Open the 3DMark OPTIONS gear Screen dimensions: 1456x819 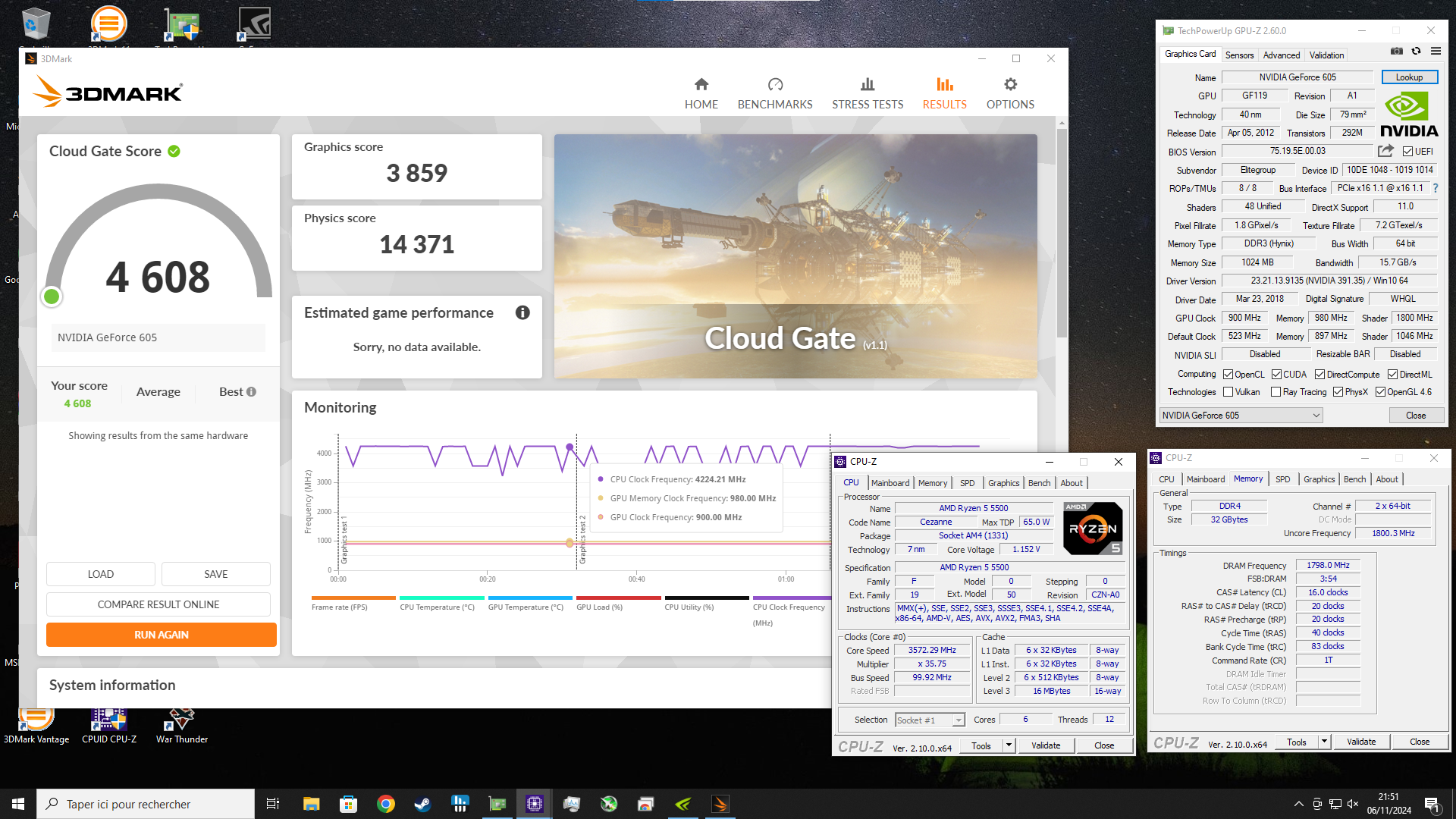[x=1010, y=84]
